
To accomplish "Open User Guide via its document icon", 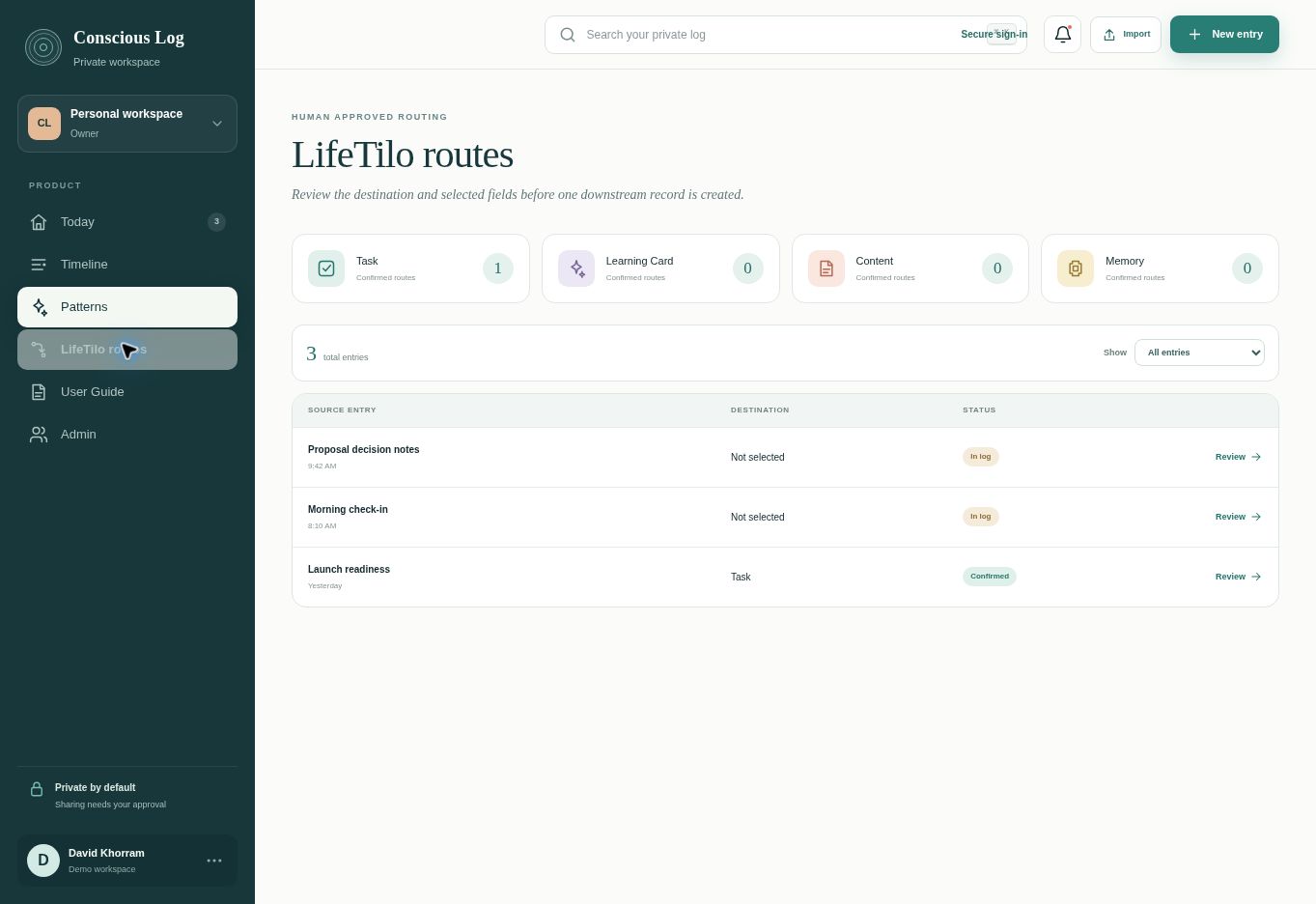I will point(39,392).
